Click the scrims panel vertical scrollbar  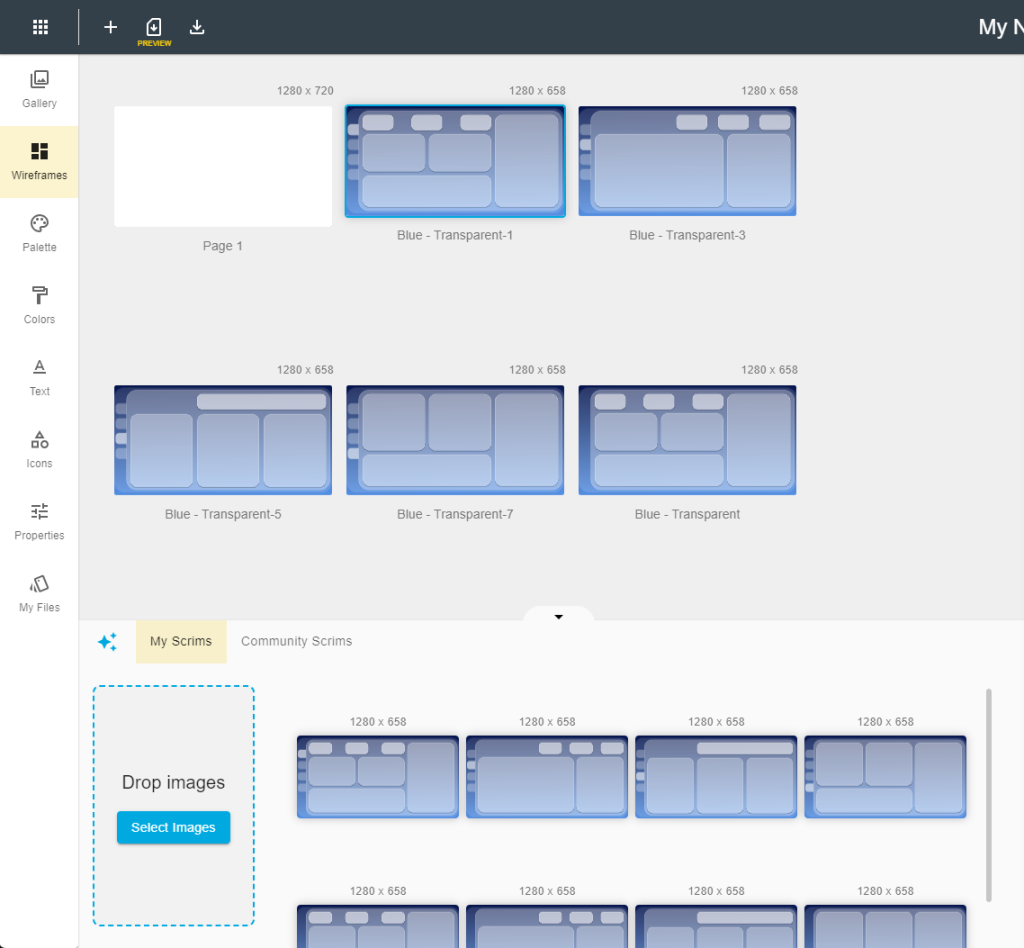(989, 794)
